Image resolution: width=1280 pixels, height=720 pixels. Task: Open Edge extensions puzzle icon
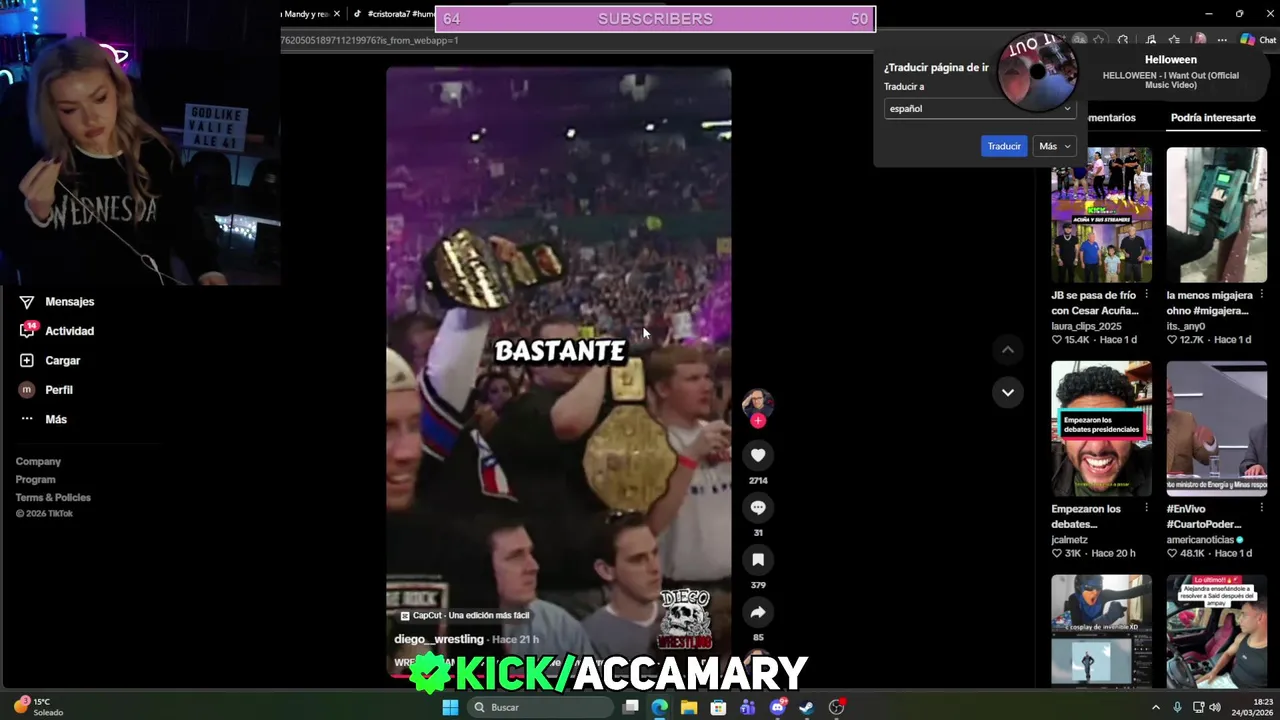(1123, 40)
